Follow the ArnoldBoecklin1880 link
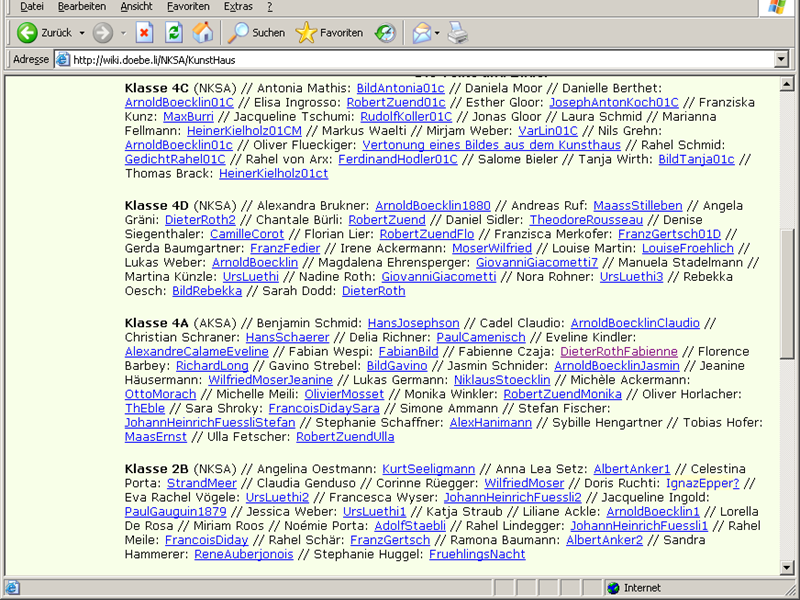The width and height of the screenshot is (800, 600). [x=433, y=206]
